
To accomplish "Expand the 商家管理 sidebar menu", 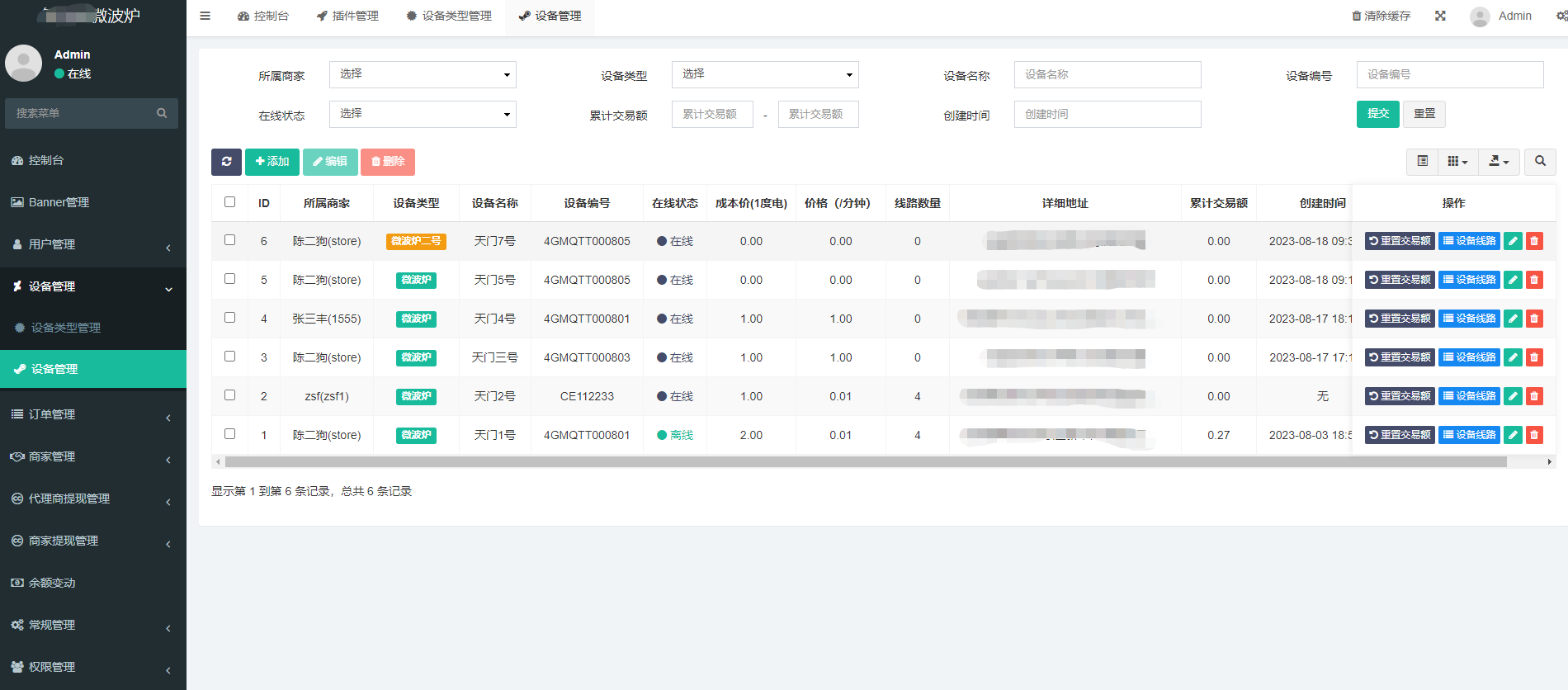I will [x=93, y=456].
